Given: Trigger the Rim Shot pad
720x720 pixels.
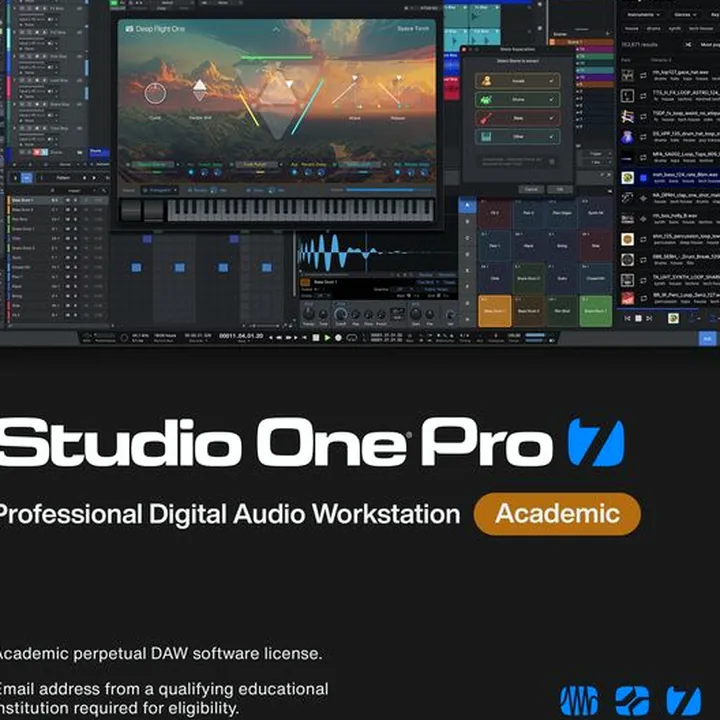Looking at the screenshot, I should click(562, 311).
